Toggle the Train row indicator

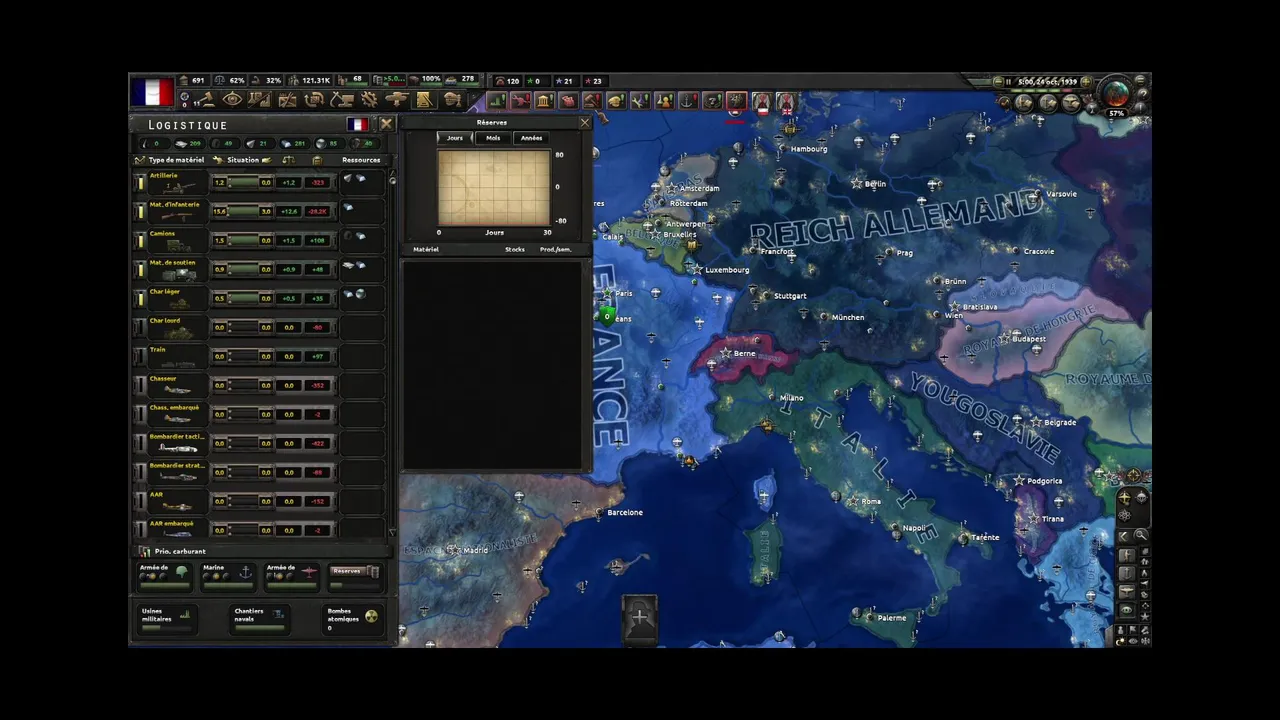coord(141,357)
